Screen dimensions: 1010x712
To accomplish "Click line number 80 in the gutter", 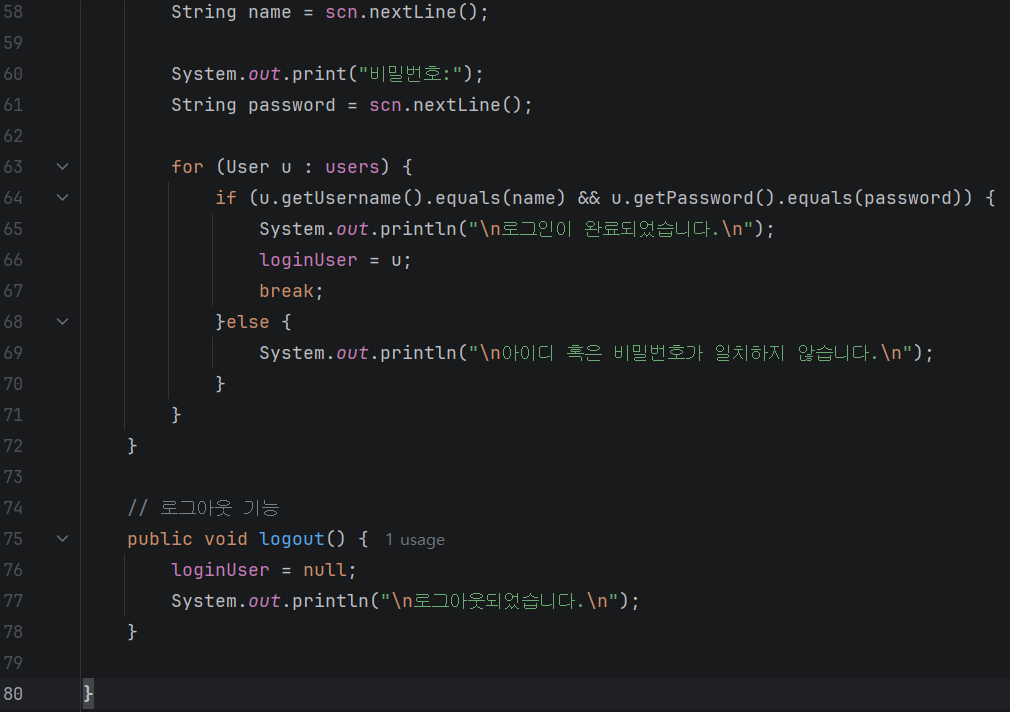I will pos(13,694).
